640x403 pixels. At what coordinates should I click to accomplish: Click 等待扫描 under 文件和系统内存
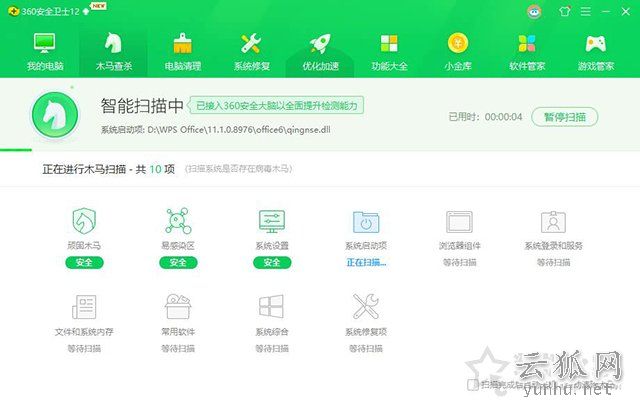tap(84, 348)
